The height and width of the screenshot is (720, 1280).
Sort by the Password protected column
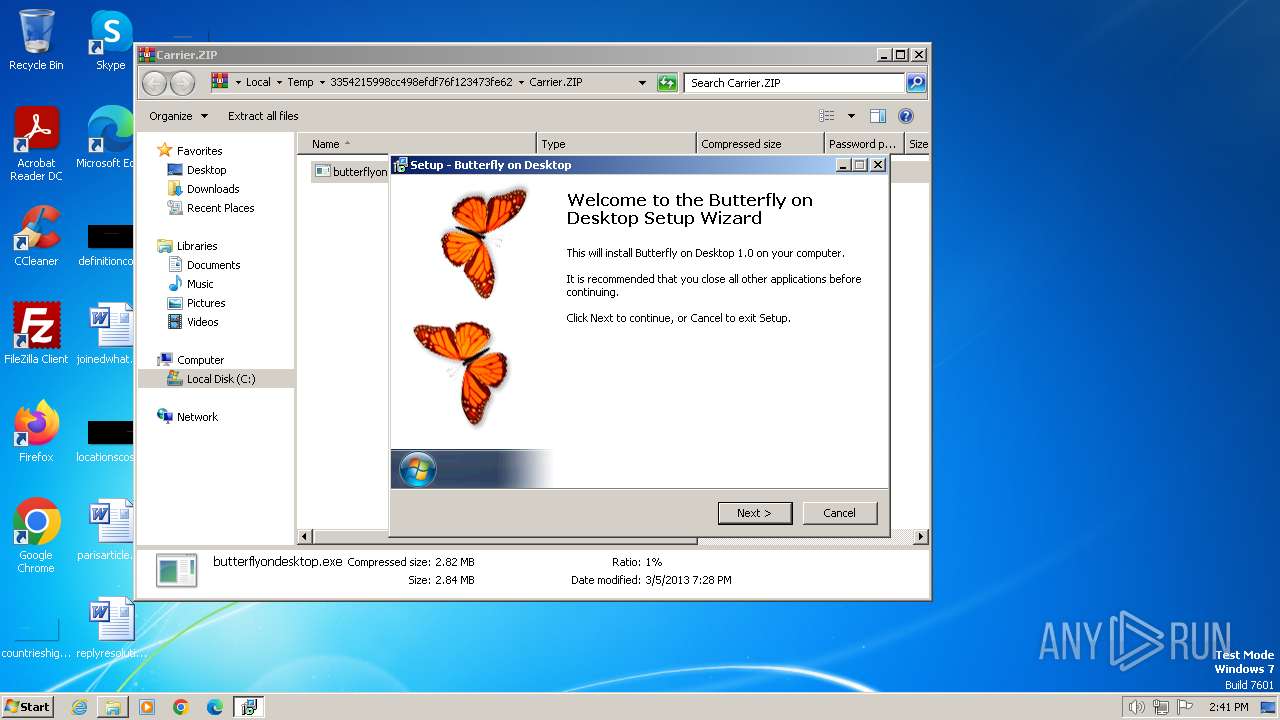pyautogui.click(x=864, y=144)
